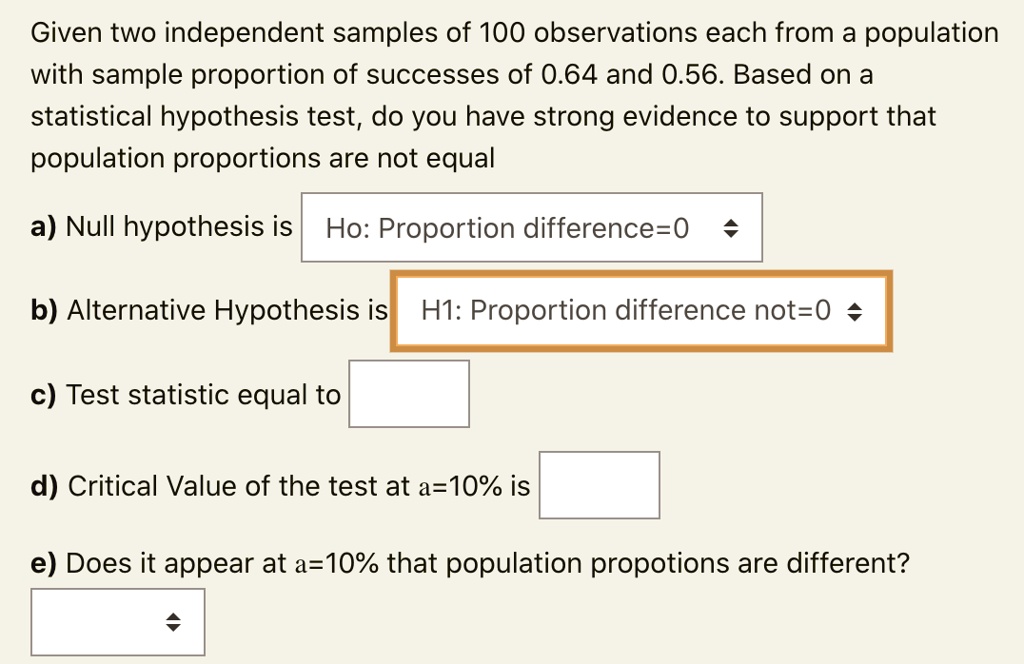Click the 'statistical hypothesis test' line of text
The image size is (1024, 664).
[483, 117]
